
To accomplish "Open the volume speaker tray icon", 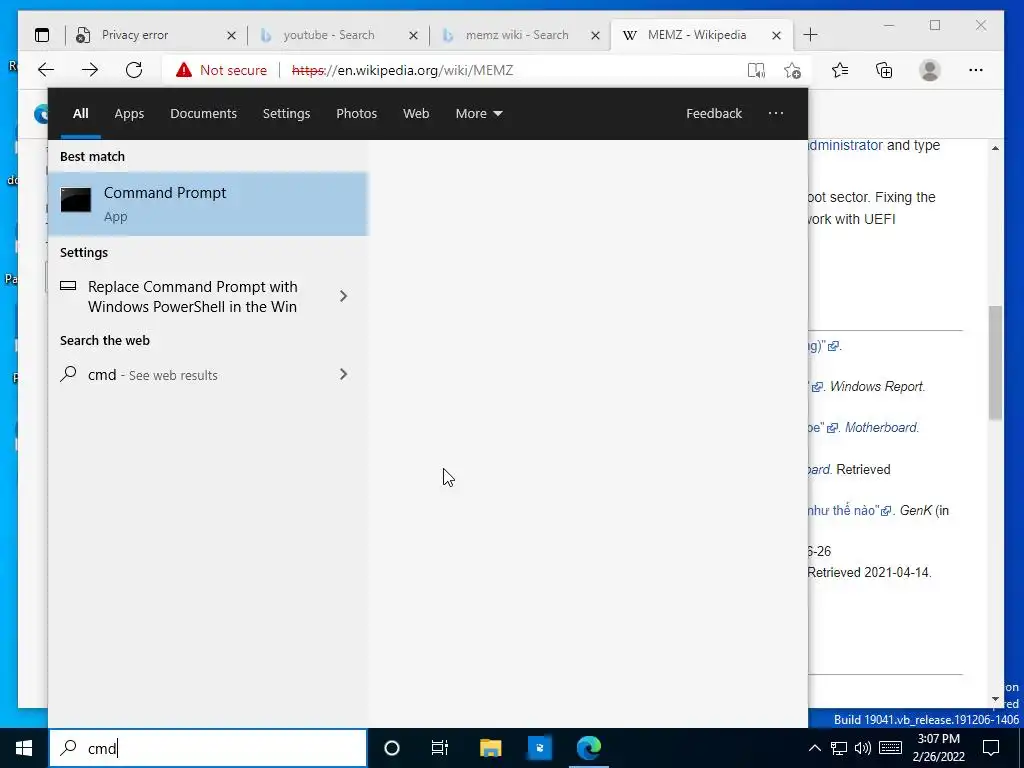I will [863, 748].
